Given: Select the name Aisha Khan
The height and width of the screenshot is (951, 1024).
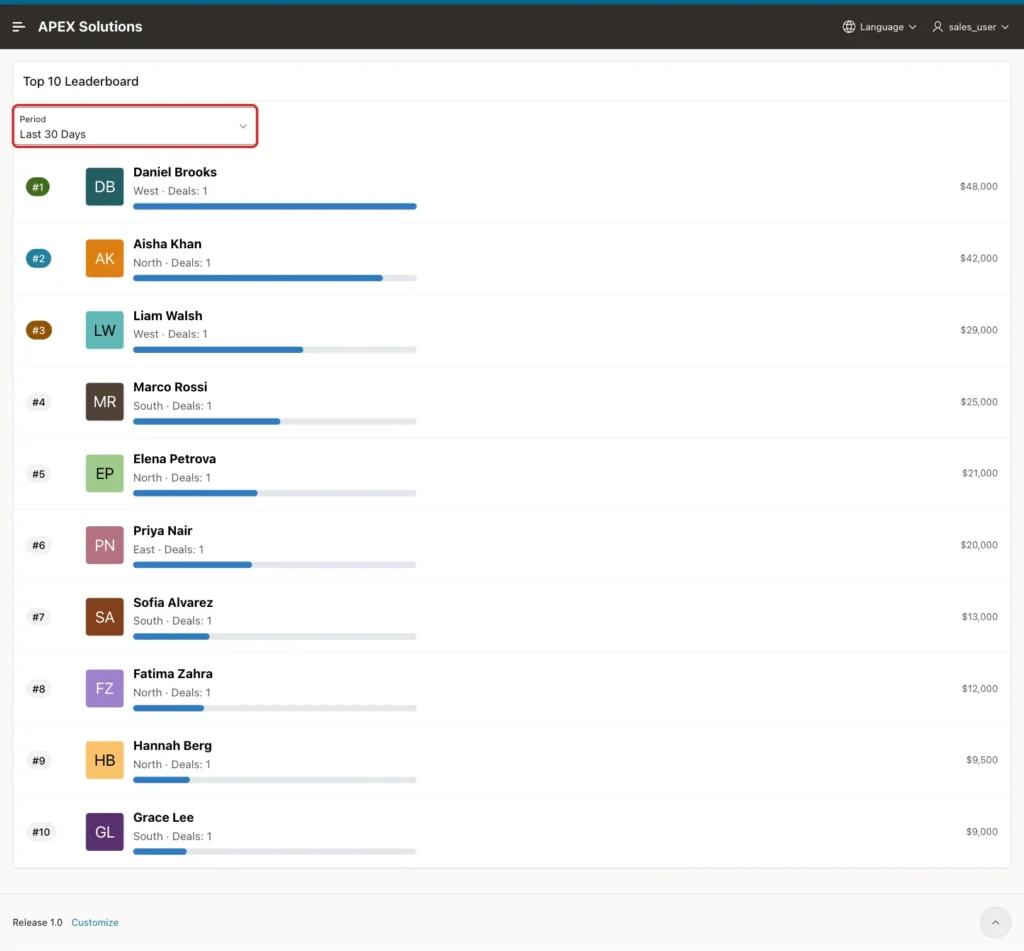Looking at the screenshot, I should click(x=167, y=244).
